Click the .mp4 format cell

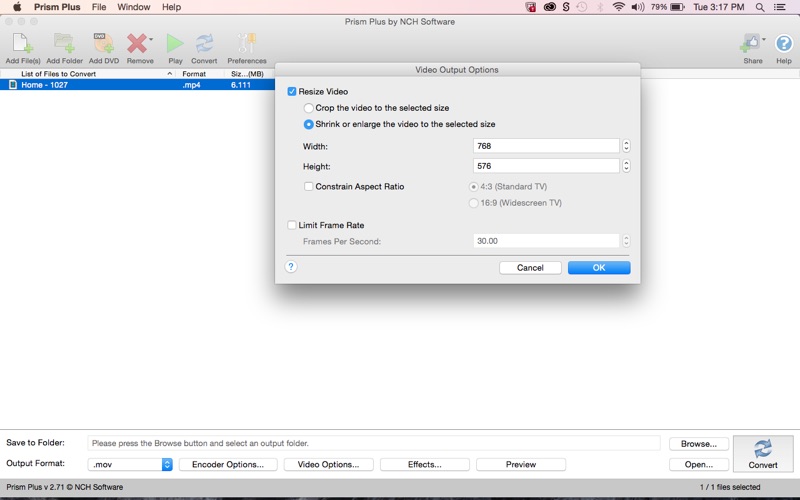tap(191, 85)
